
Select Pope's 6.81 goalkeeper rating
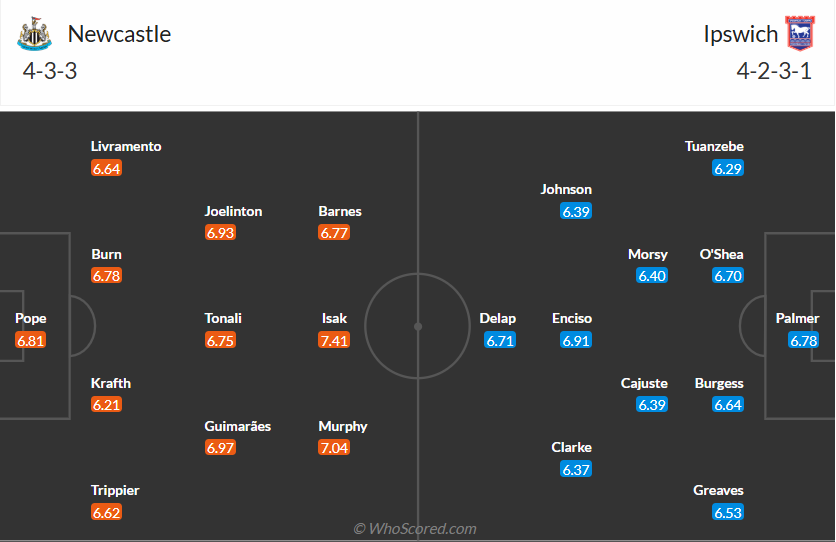[31, 340]
